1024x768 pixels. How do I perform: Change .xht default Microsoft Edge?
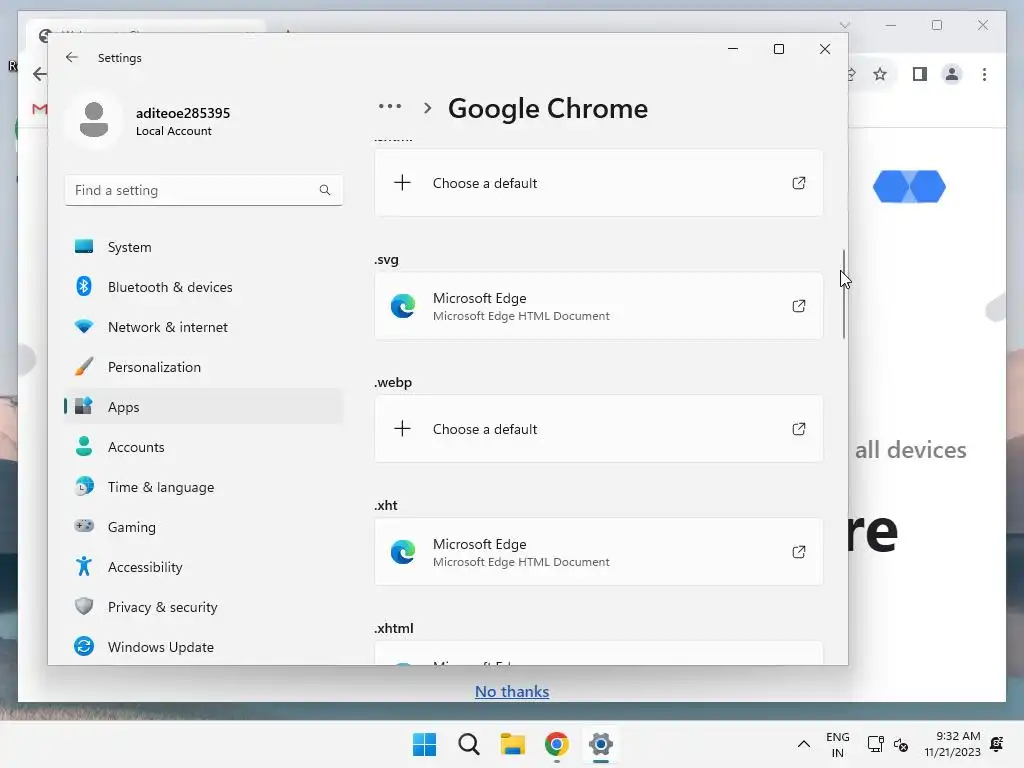599,552
